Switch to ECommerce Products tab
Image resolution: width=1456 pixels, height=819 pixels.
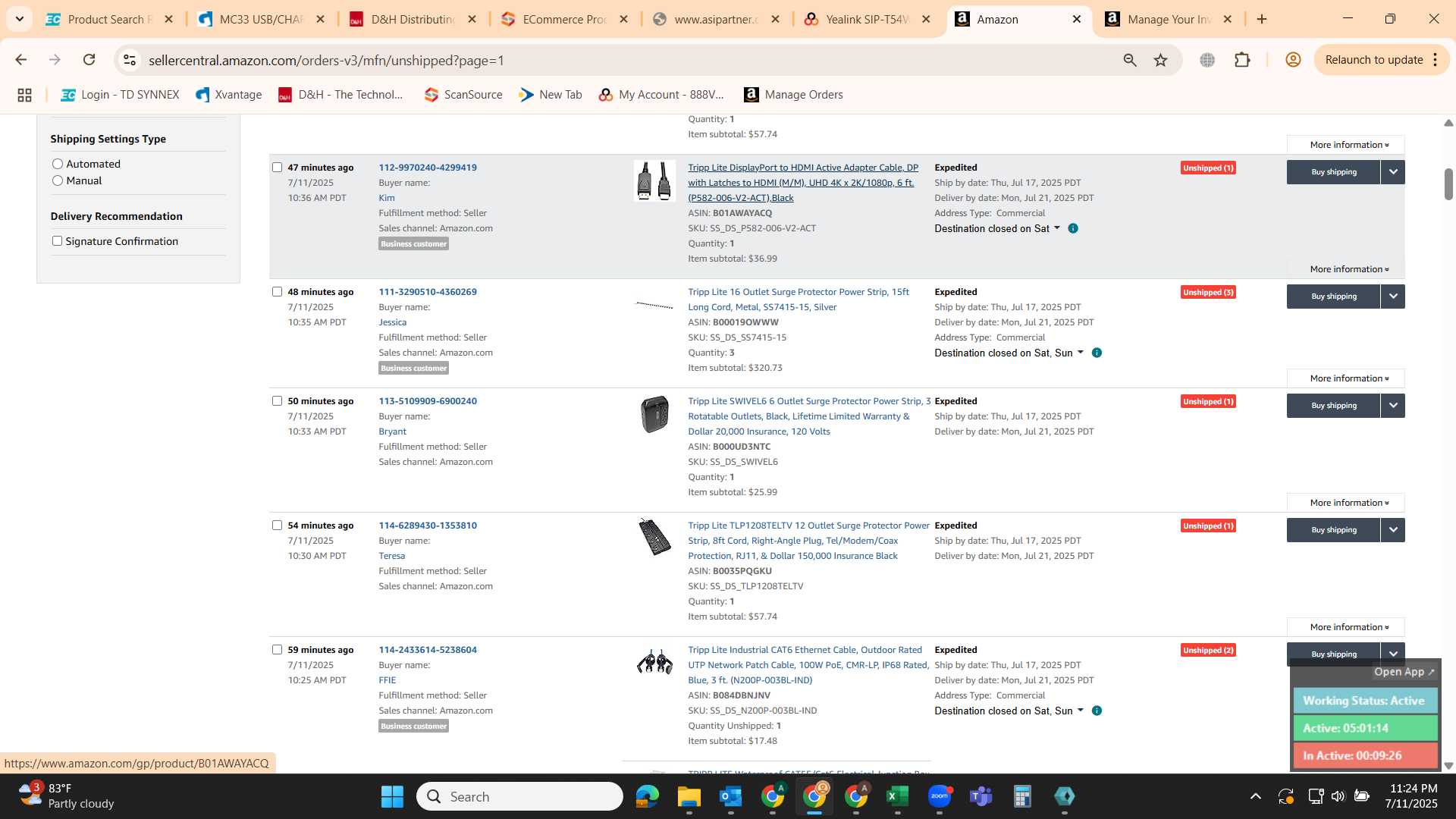(x=565, y=19)
